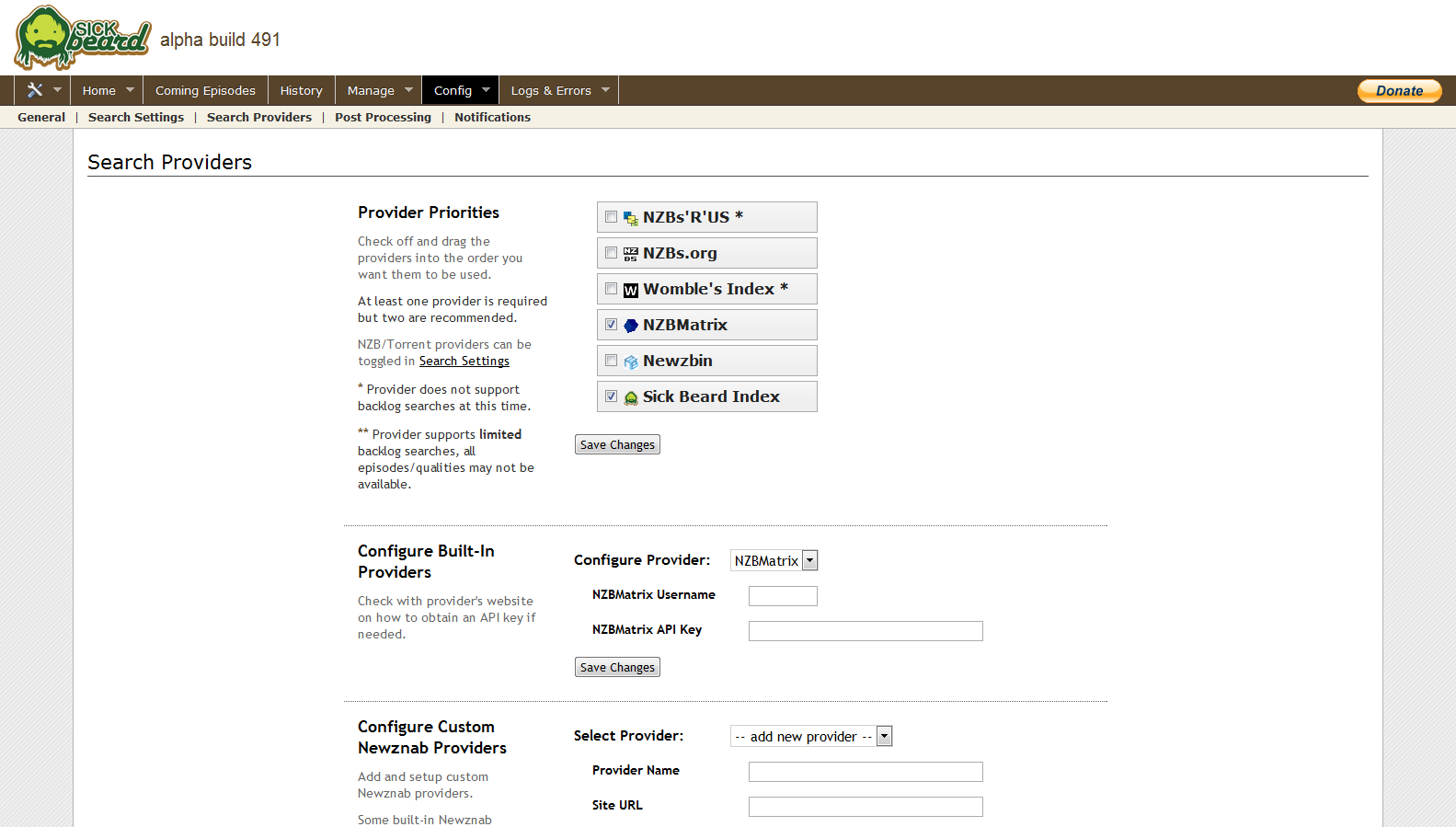
Task: Click the NZBs'R'US provider icon
Action: point(631,218)
